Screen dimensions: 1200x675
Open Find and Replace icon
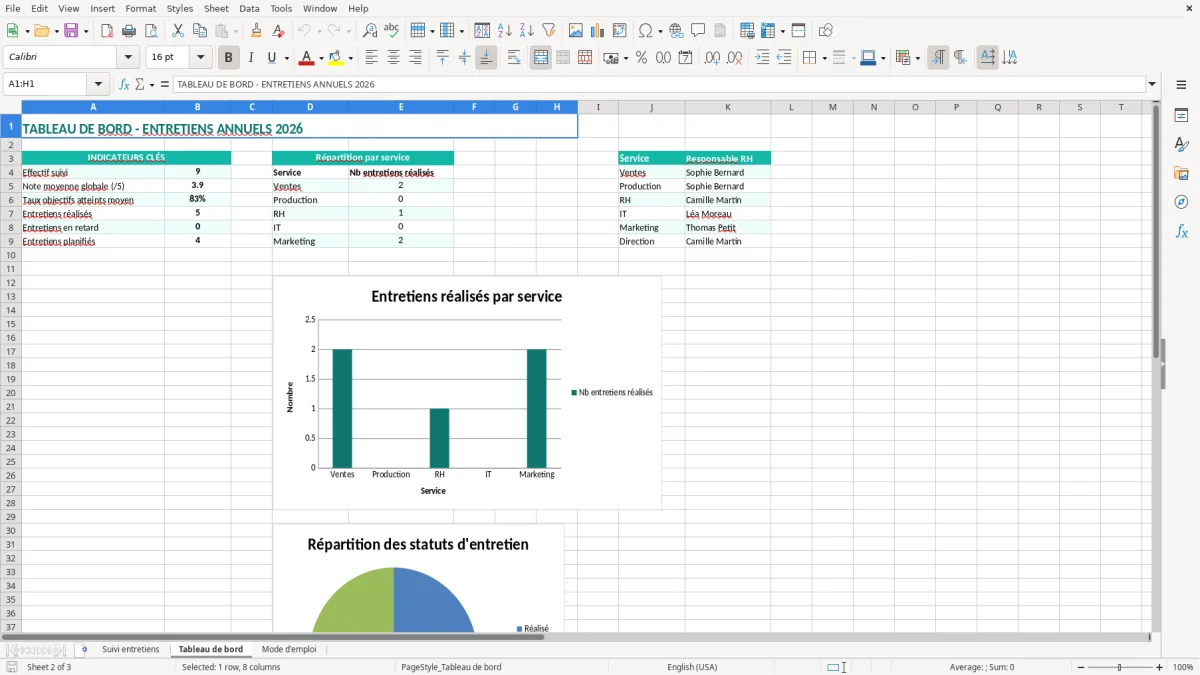point(369,31)
